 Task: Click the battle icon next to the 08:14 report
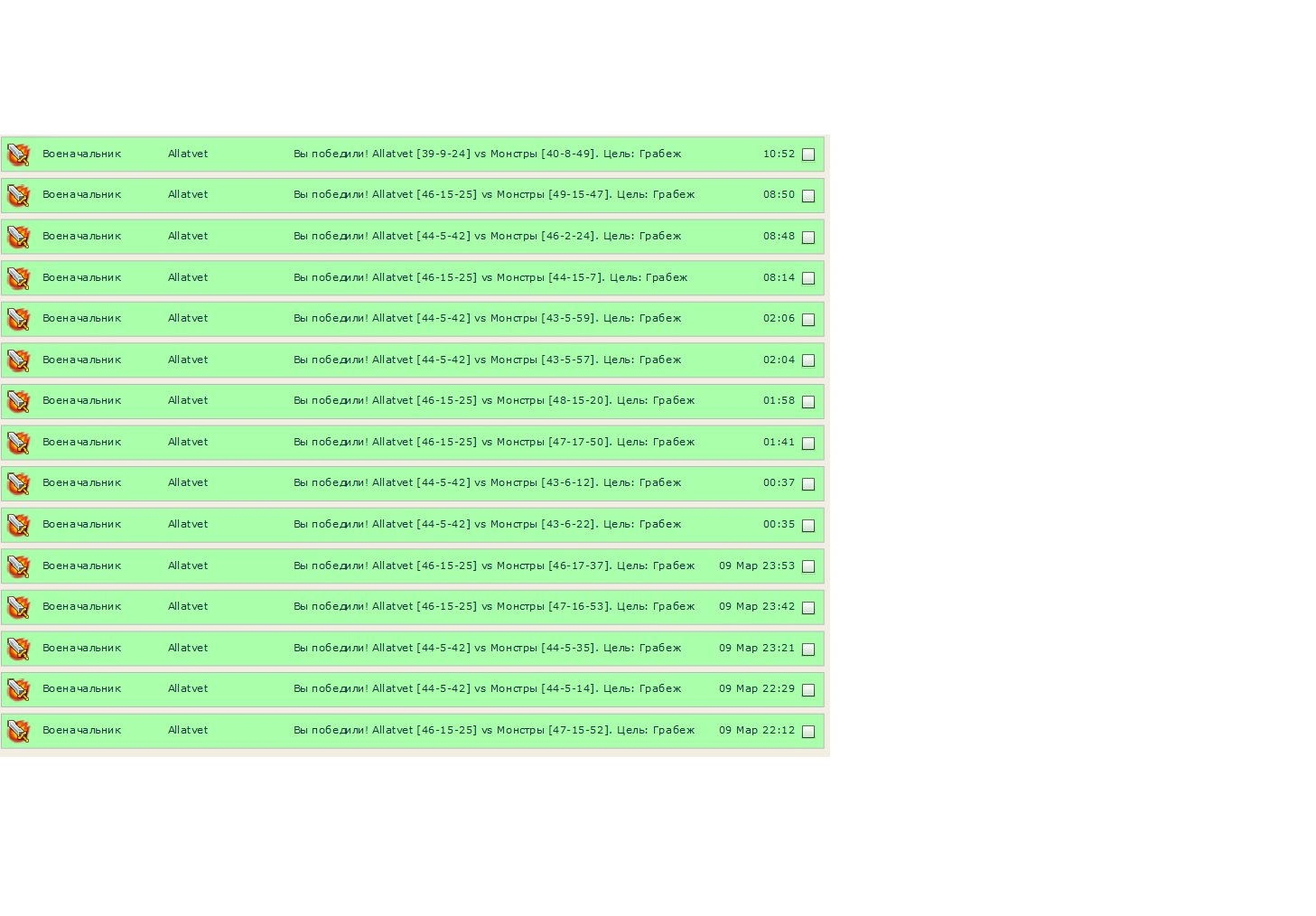point(18,278)
